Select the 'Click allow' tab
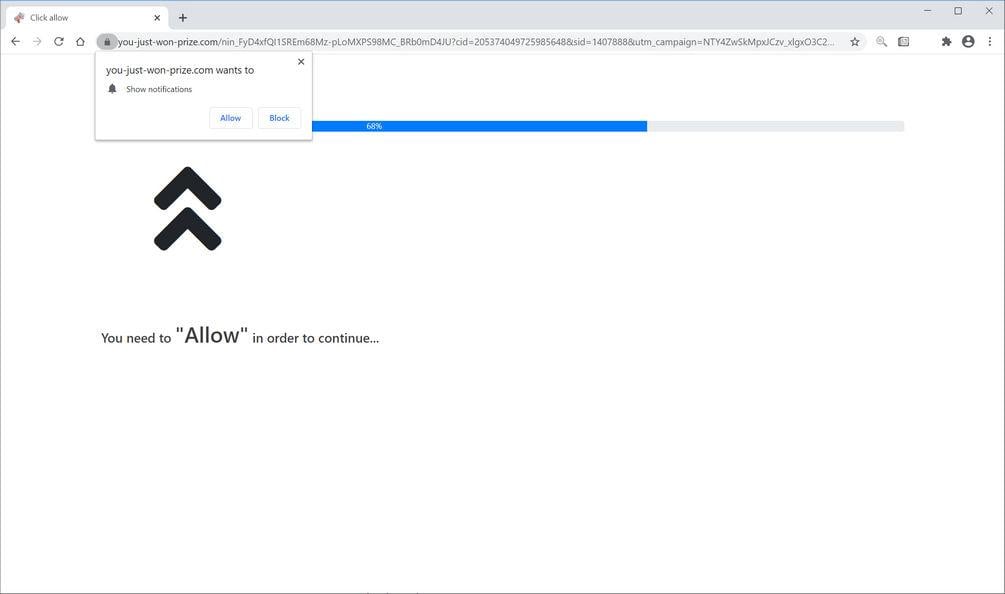The height and width of the screenshot is (594, 1005). click(x=87, y=18)
